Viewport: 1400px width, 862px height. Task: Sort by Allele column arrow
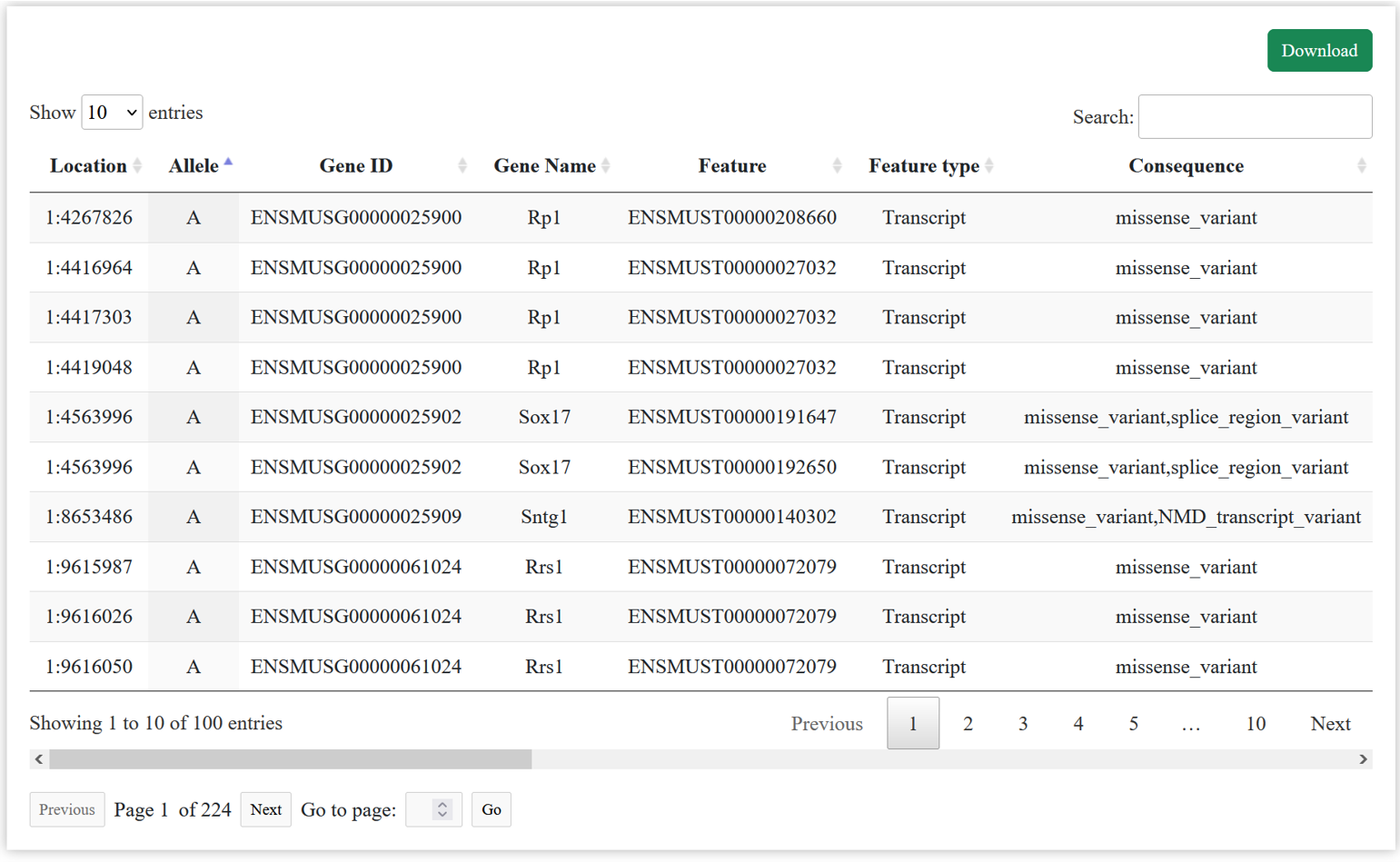click(x=228, y=163)
